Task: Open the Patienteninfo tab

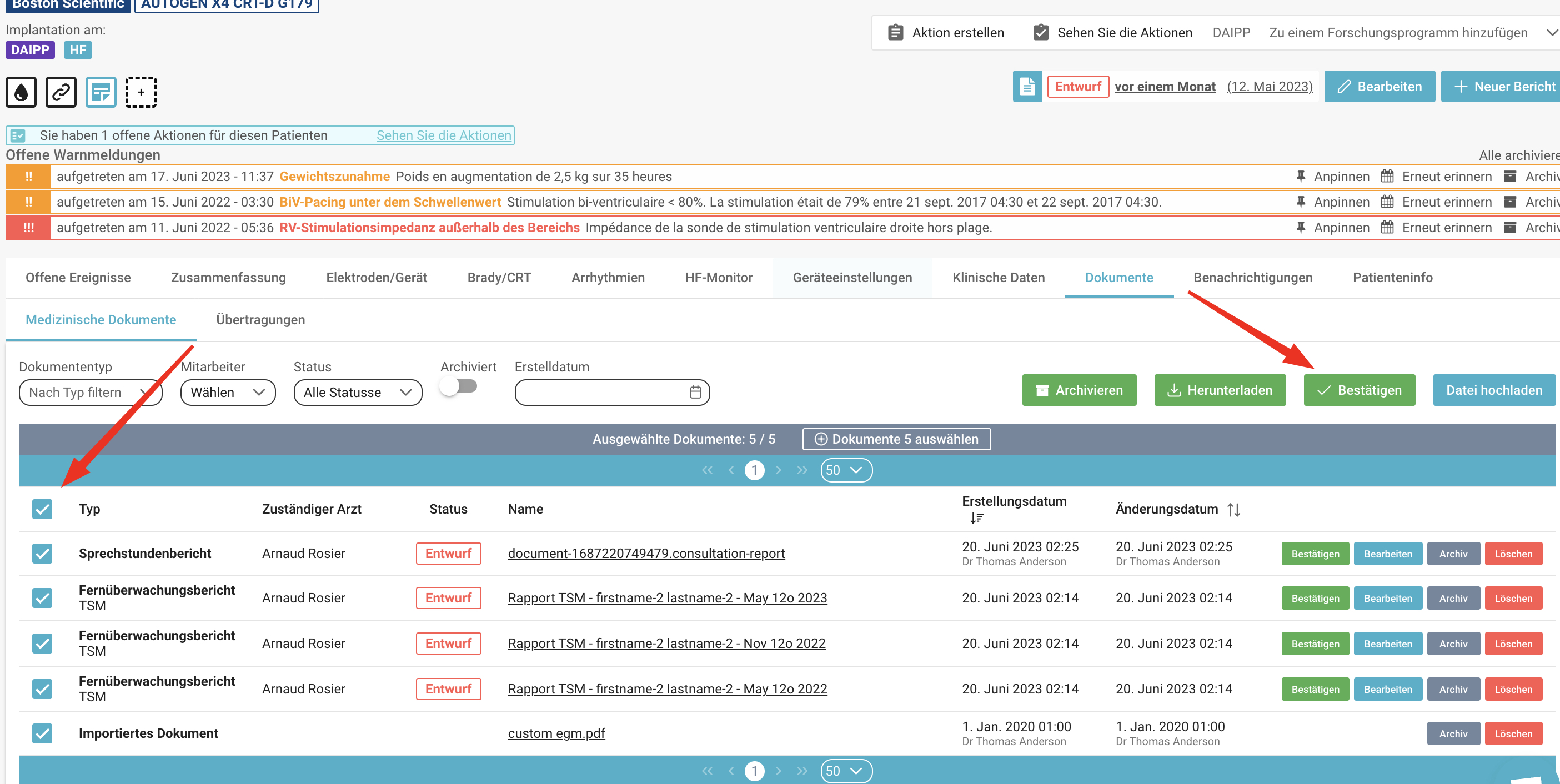Action: click(1393, 278)
